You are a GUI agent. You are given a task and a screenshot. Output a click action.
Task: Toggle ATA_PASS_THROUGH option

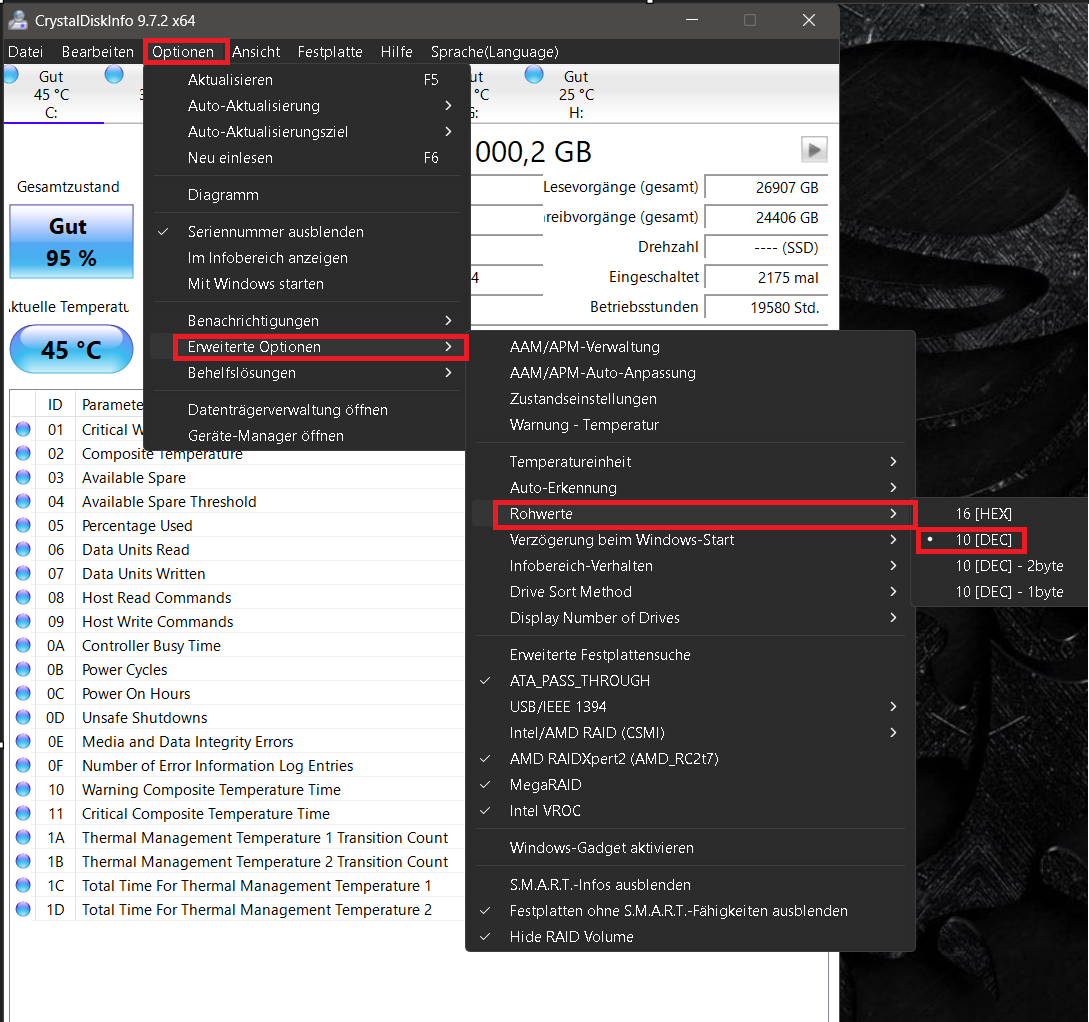[690, 680]
